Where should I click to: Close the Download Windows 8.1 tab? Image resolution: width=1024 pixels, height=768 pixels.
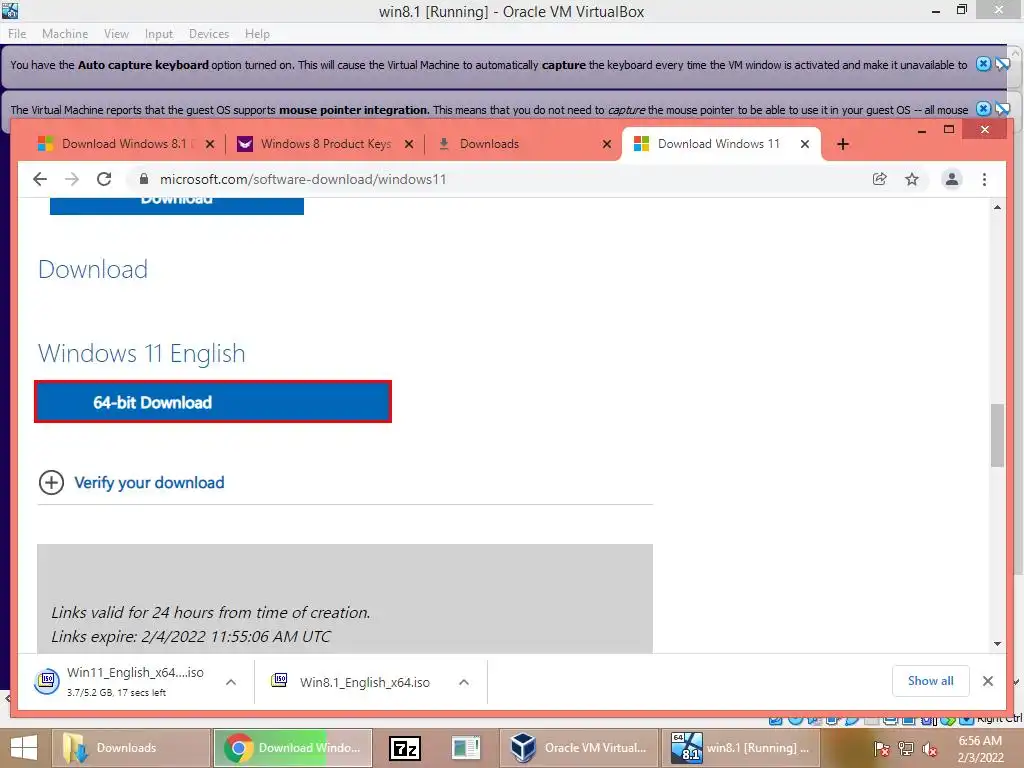click(210, 144)
